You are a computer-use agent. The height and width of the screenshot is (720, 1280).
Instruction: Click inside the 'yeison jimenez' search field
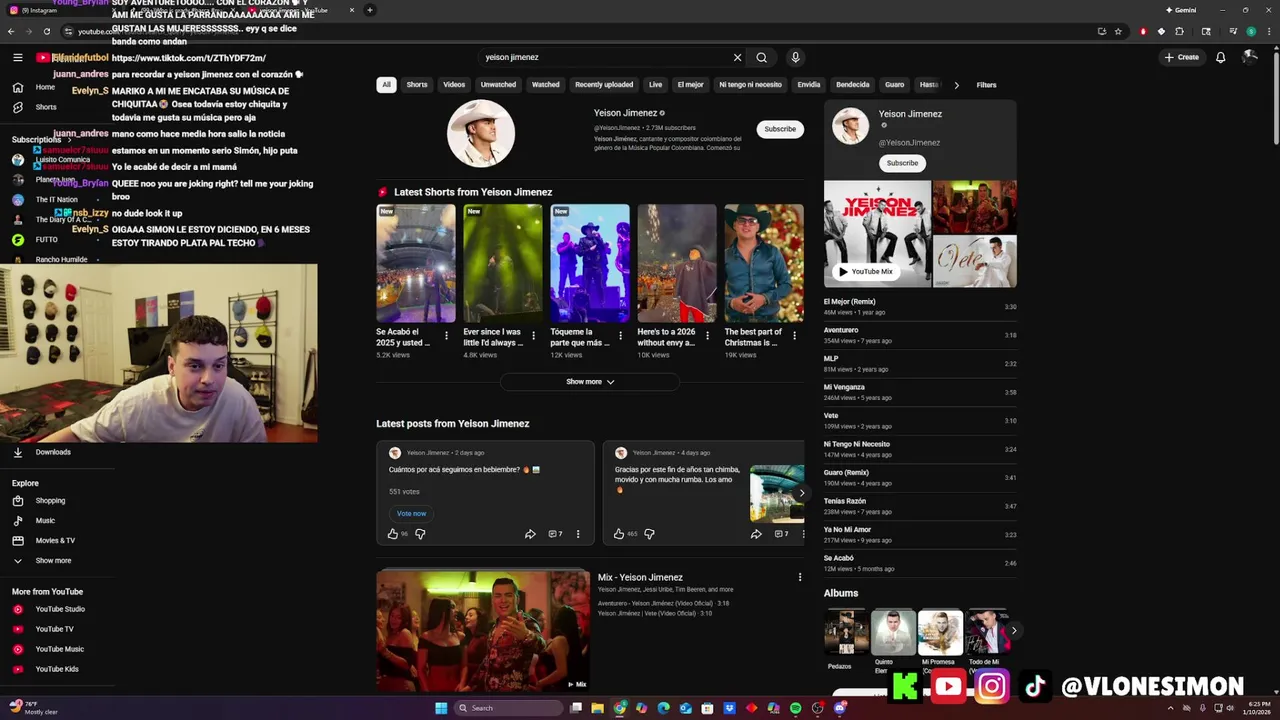pyautogui.click(x=605, y=57)
